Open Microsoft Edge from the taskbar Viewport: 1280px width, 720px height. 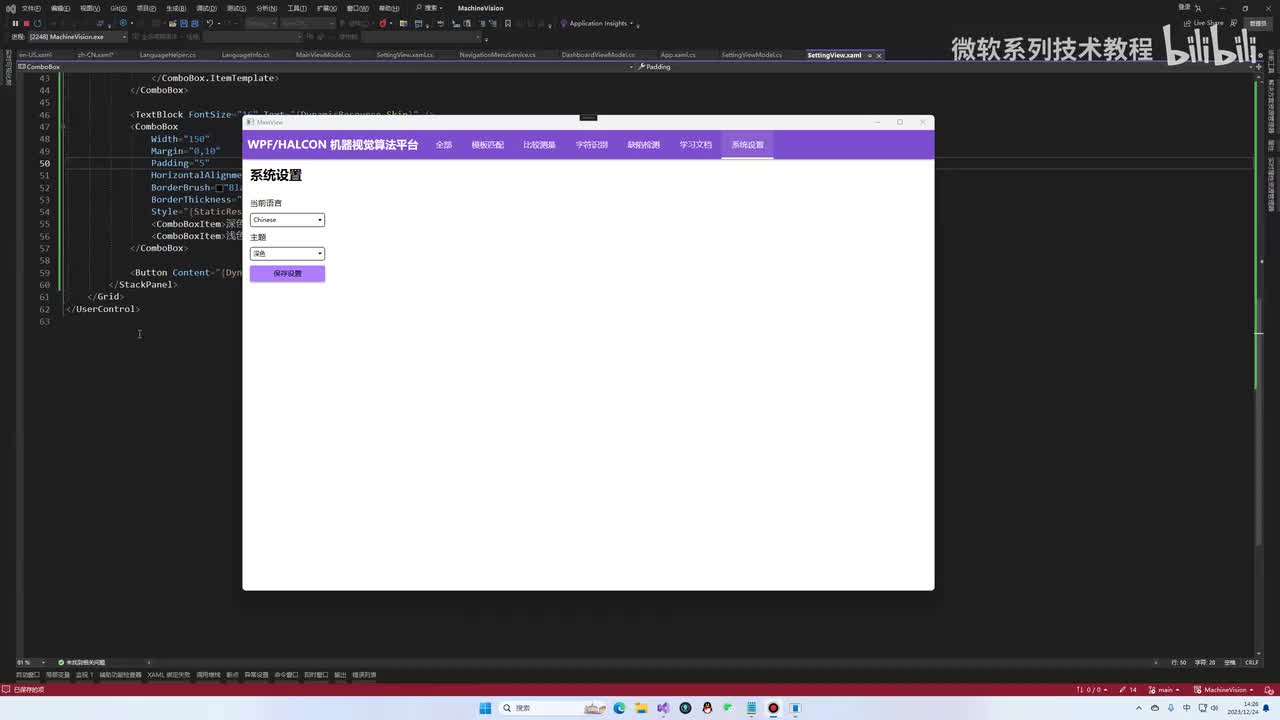click(619, 708)
